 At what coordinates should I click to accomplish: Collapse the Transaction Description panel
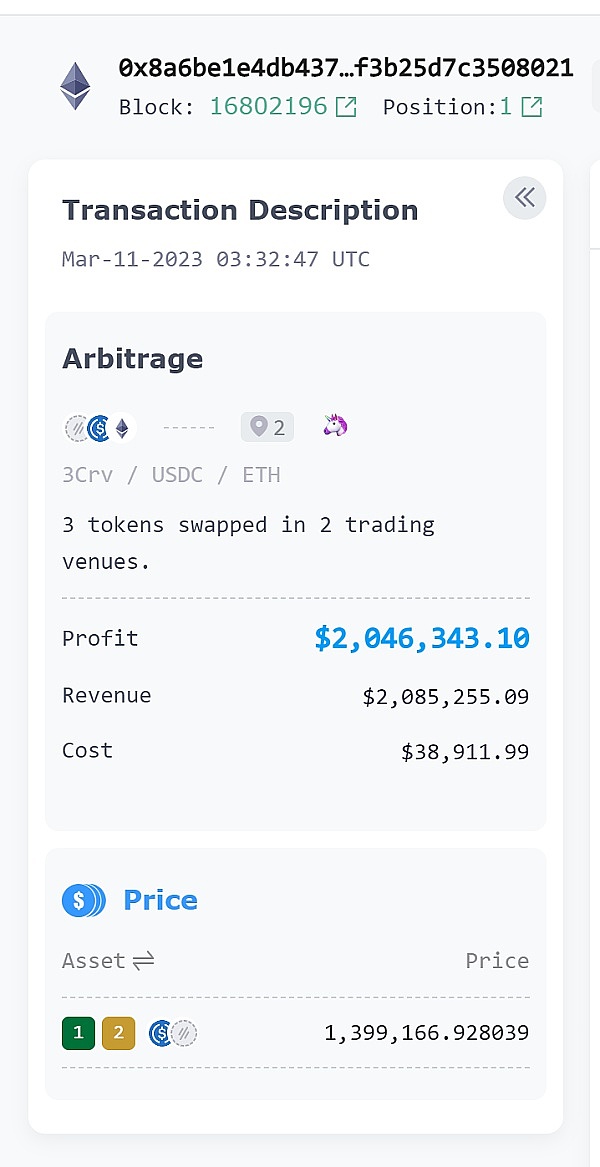click(525, 198)
